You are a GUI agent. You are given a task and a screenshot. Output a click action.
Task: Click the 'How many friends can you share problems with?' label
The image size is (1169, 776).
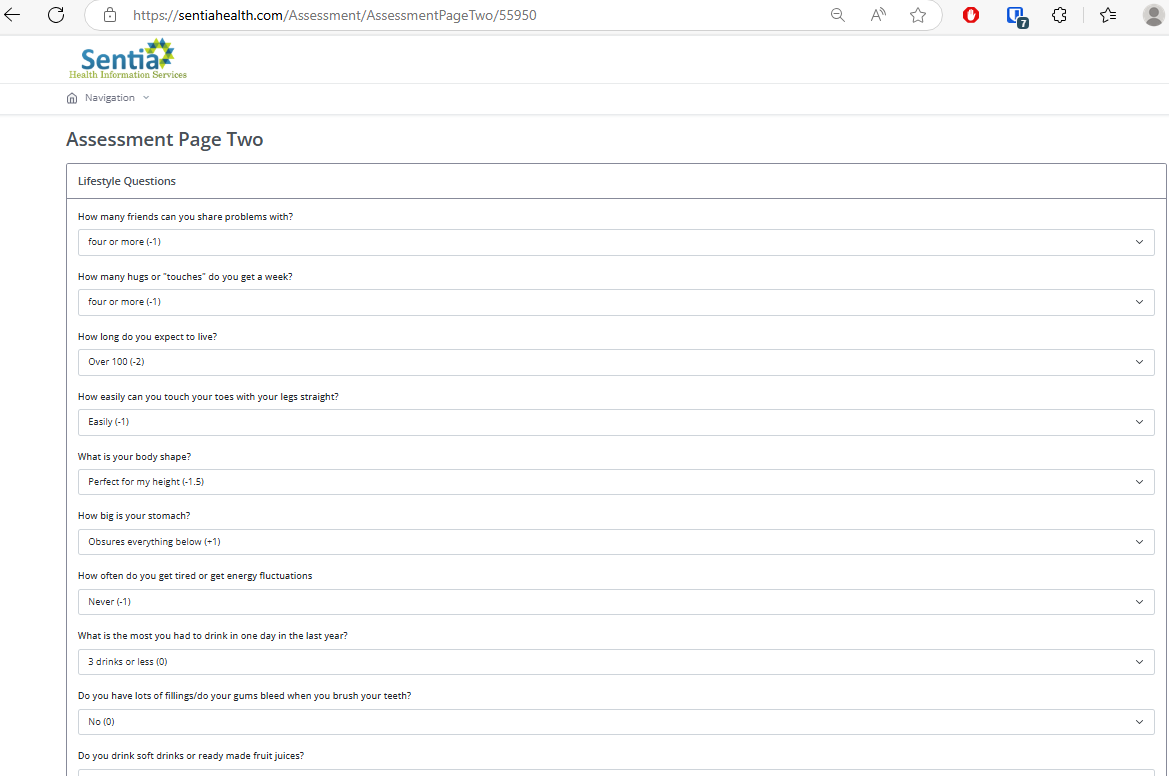(x=186, y=217)
